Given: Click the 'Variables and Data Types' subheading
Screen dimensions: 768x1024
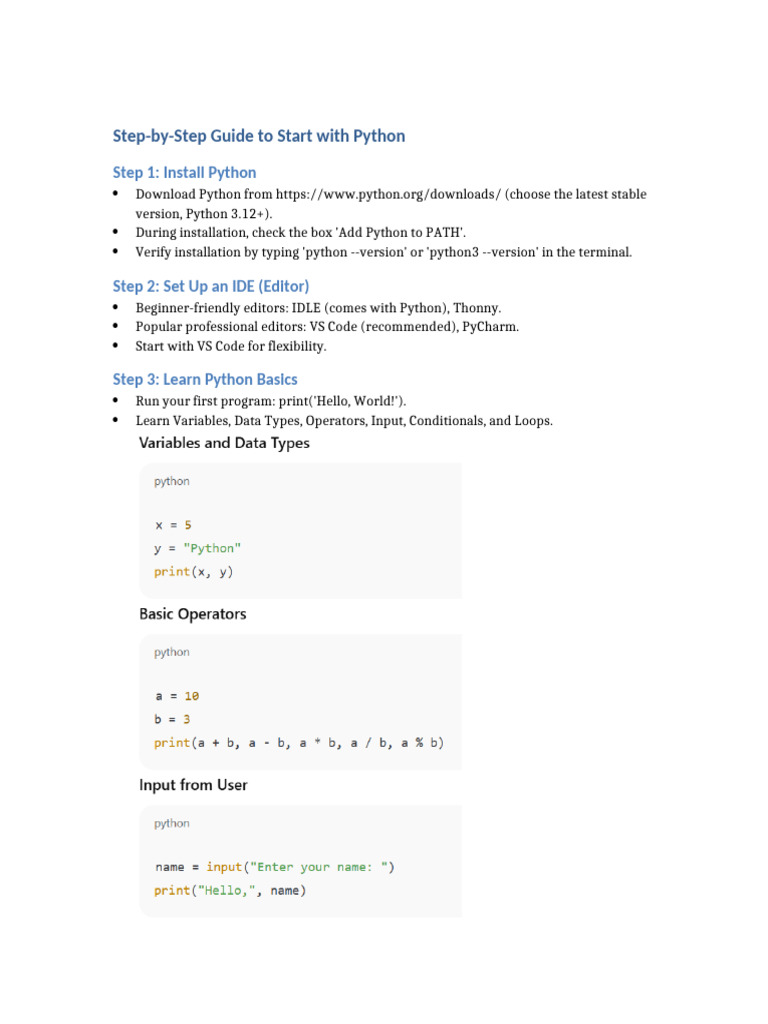Looking at the screenshot, I should pos(224,442).
